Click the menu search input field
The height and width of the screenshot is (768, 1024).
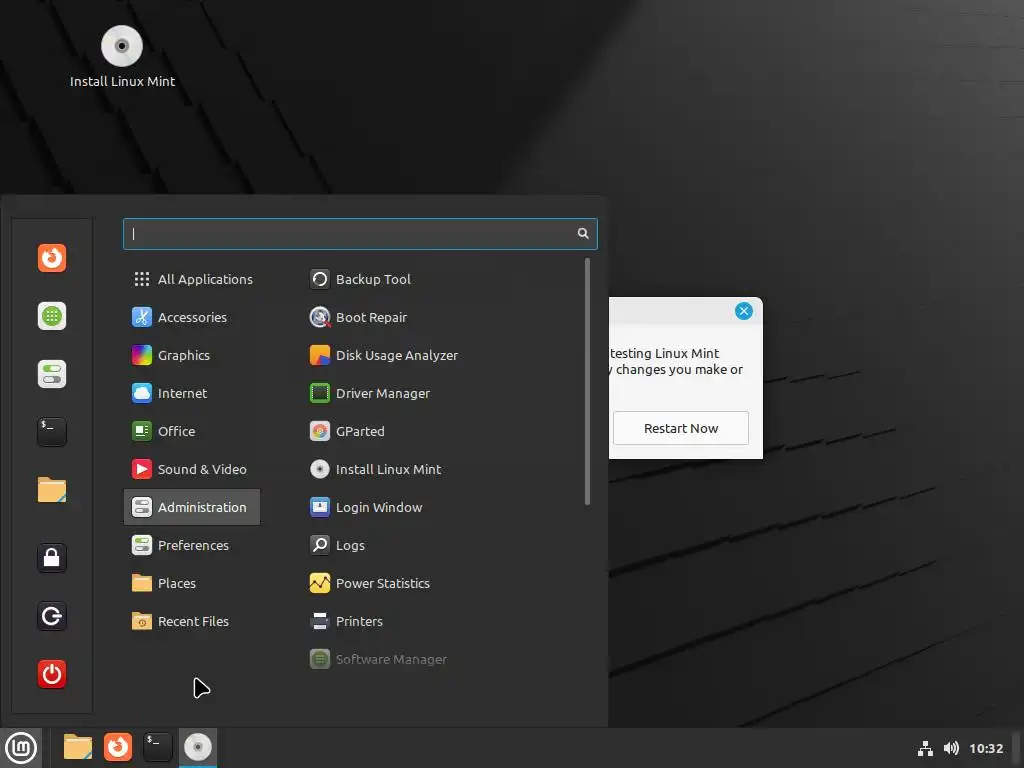point(360,234)
